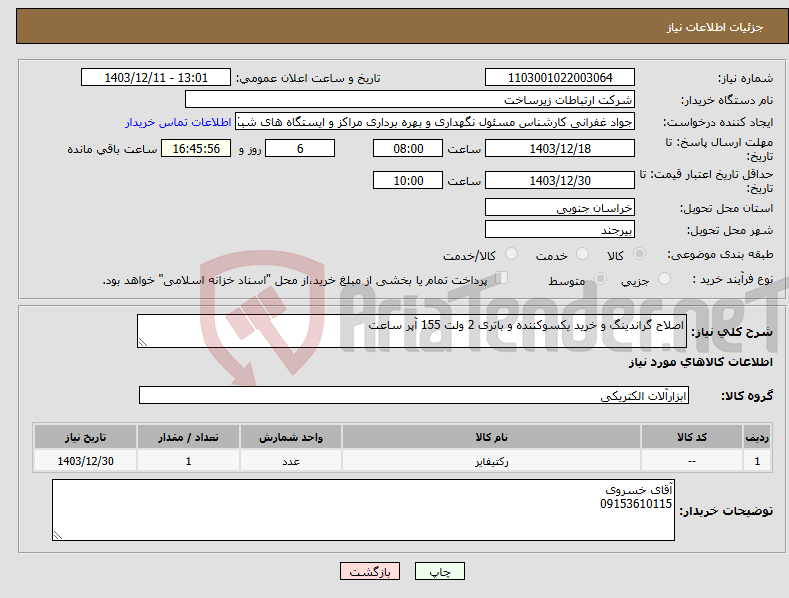Click the remaining time field 16:45:56
The height and width of the screenshot is (598, 789).
196,148
